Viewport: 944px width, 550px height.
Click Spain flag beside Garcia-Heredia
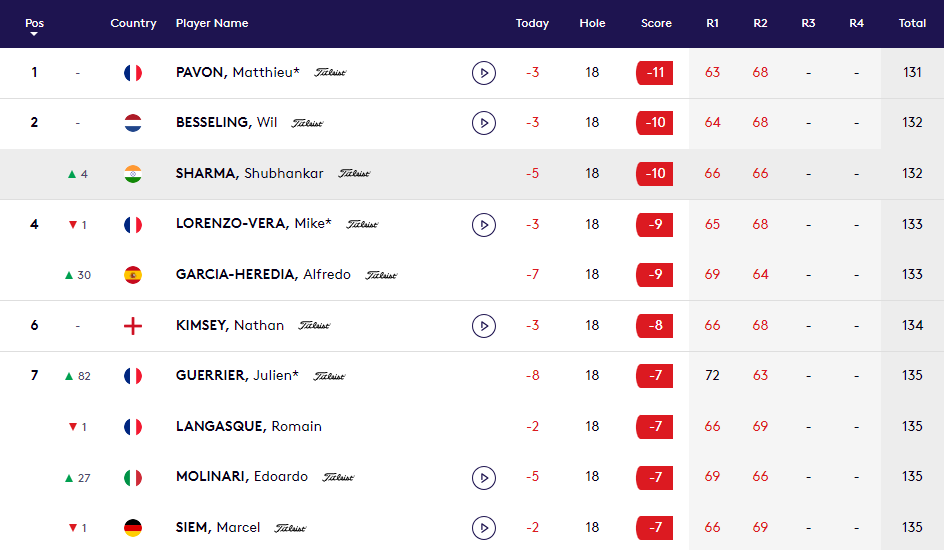133,275
